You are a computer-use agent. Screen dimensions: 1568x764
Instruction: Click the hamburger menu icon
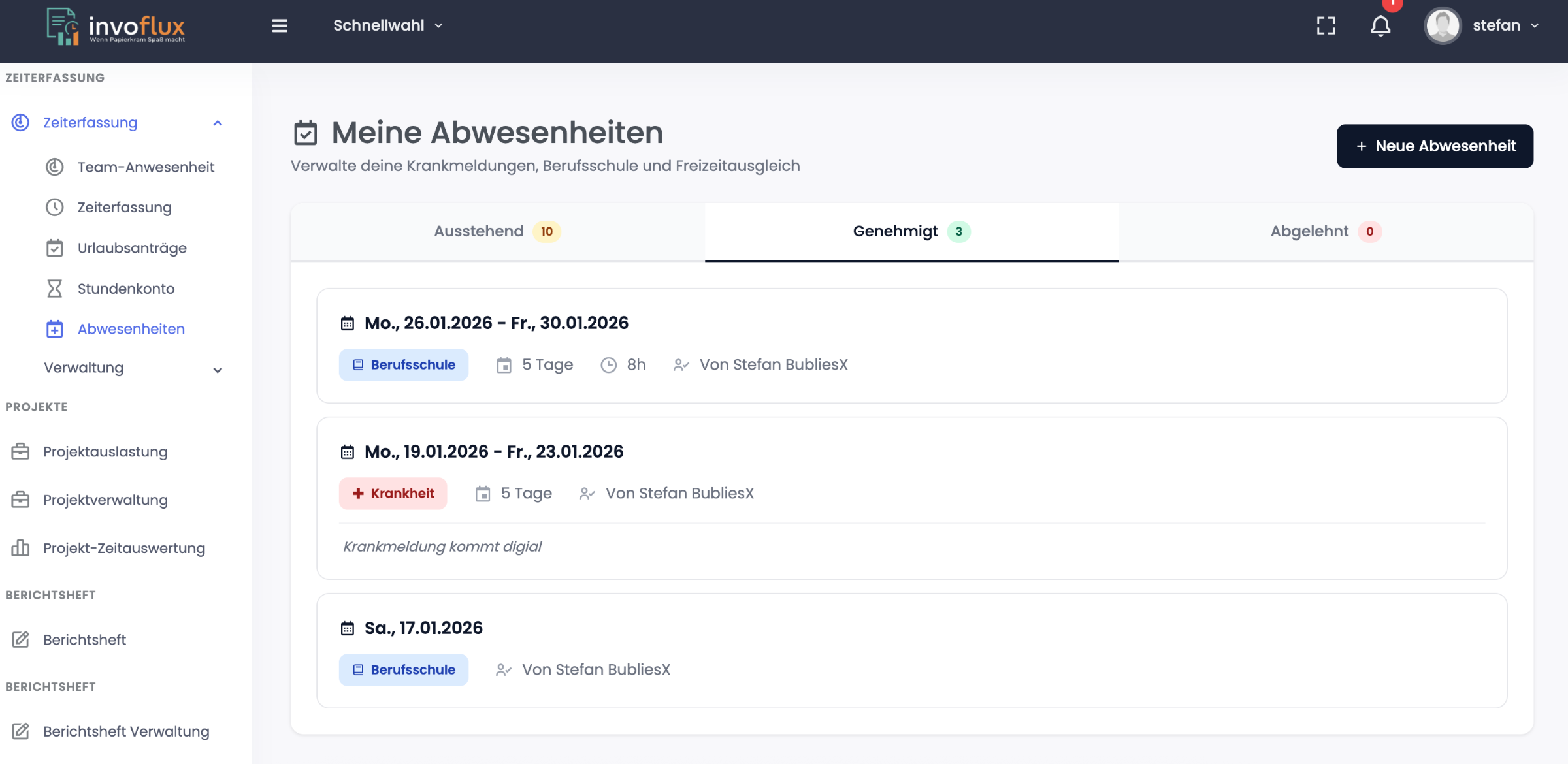[x=280, y=25]
